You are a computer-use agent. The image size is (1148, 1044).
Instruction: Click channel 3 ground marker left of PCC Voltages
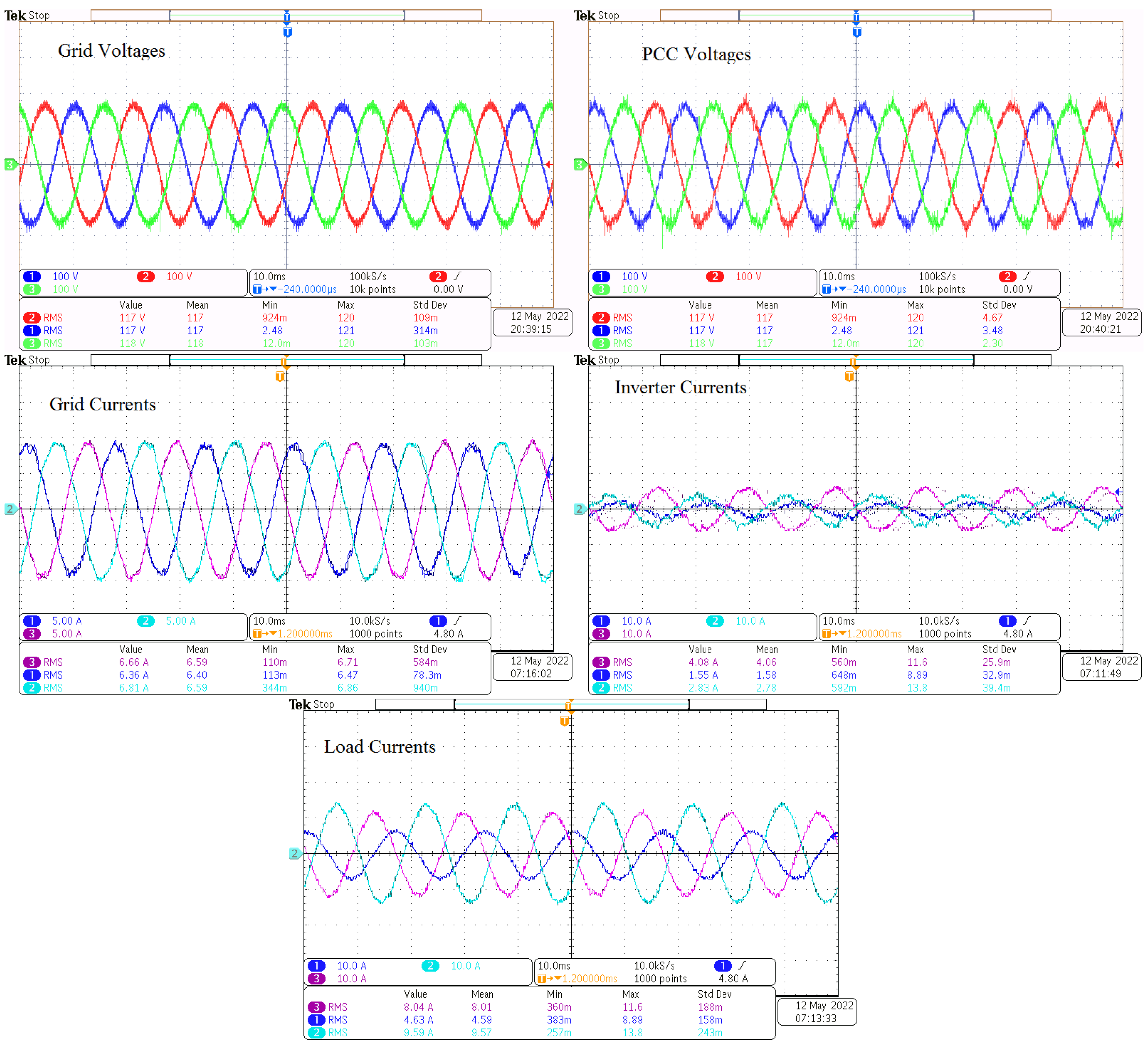(579, 164)
